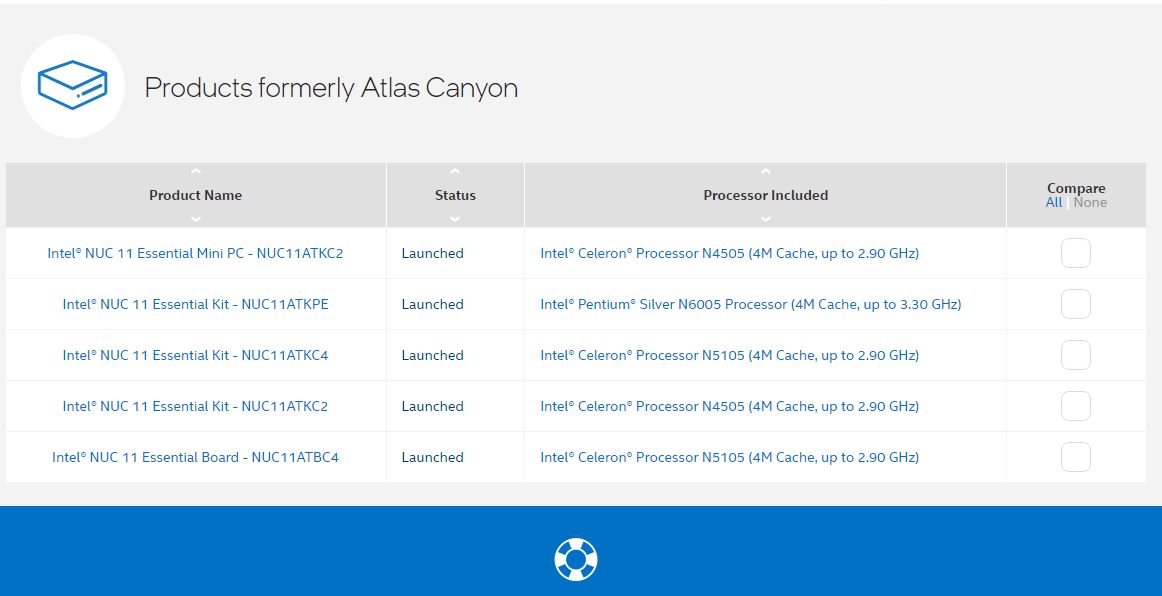Click the Atlas Canyon mini PC icon

pyautogui.click(x=72, y=85)
